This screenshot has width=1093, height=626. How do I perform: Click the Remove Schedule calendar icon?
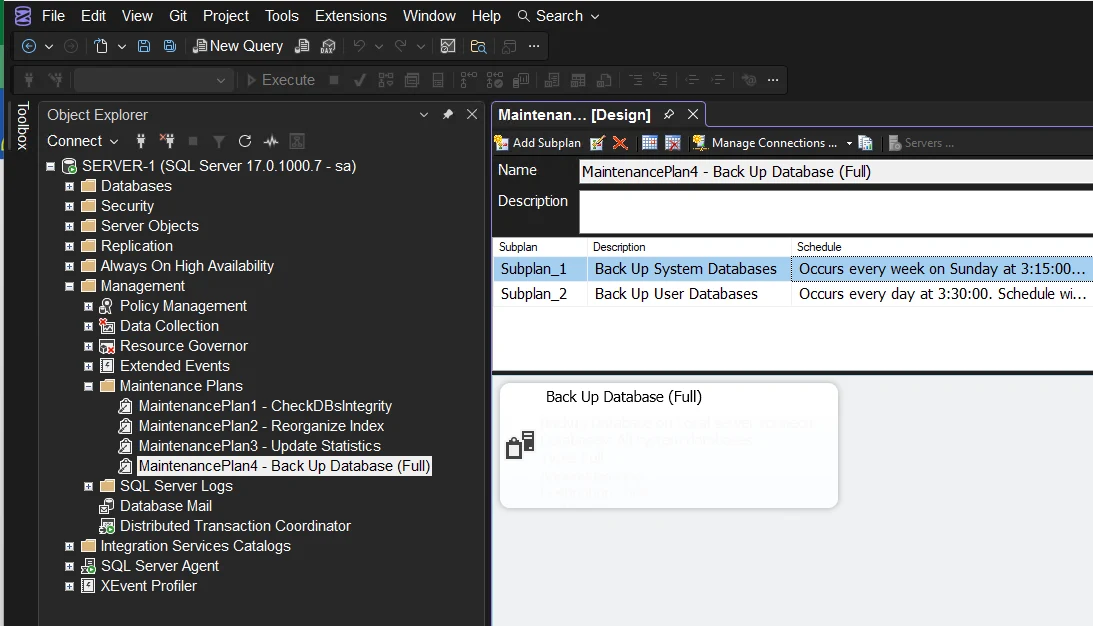click(673, 143)
